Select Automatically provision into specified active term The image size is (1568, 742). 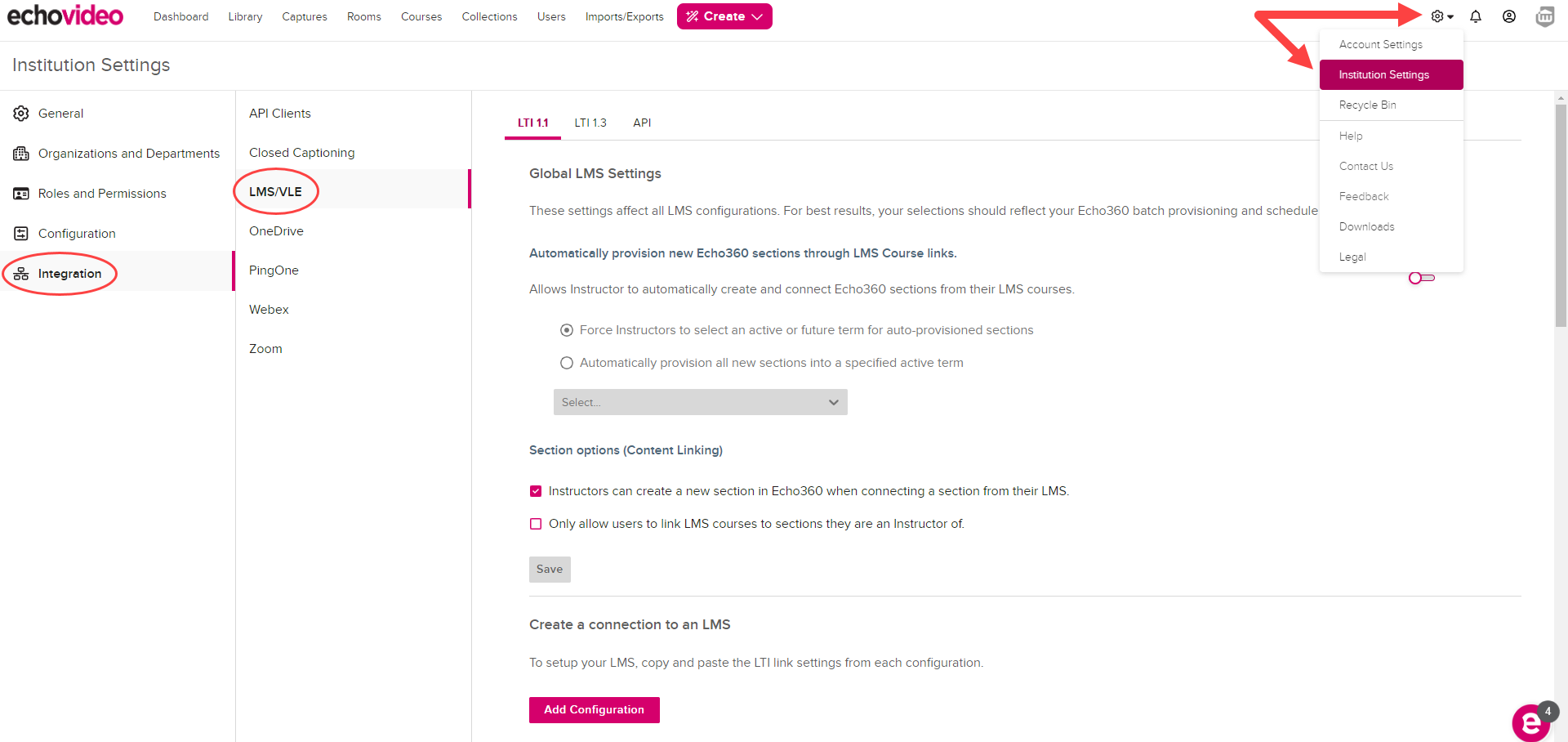click(567, 363)
